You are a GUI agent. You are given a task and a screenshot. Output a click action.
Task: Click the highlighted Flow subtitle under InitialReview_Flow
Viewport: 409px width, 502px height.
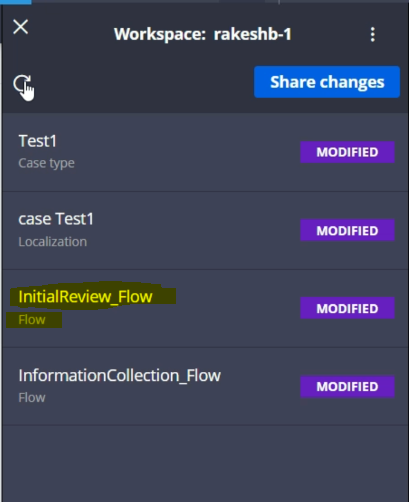(32, 320)
